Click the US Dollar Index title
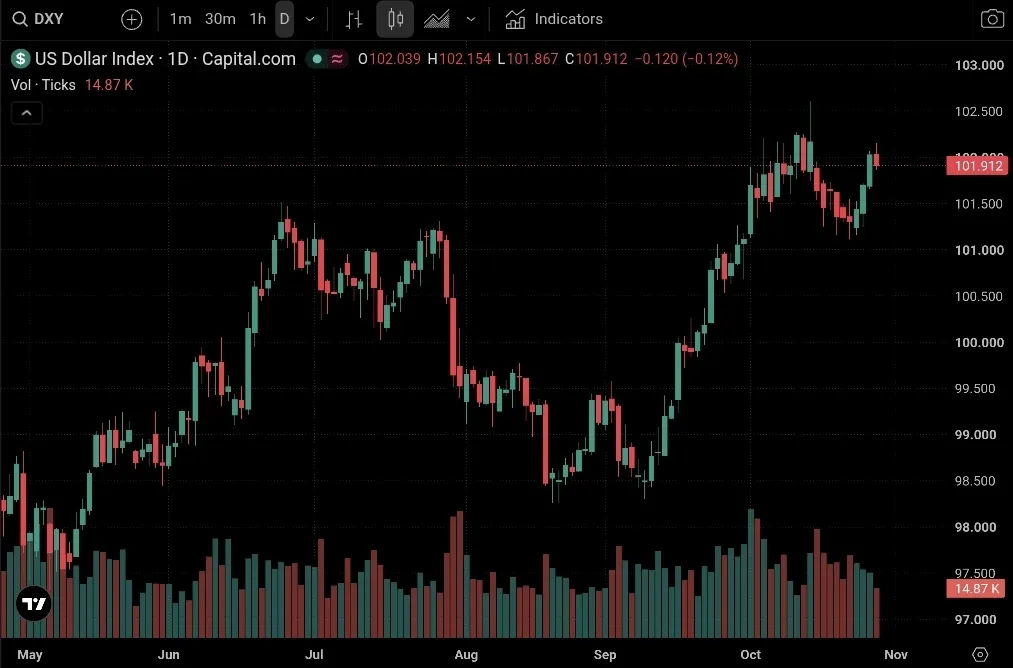The width and height of the screenshot is (1013, 668). coord(165,59)
